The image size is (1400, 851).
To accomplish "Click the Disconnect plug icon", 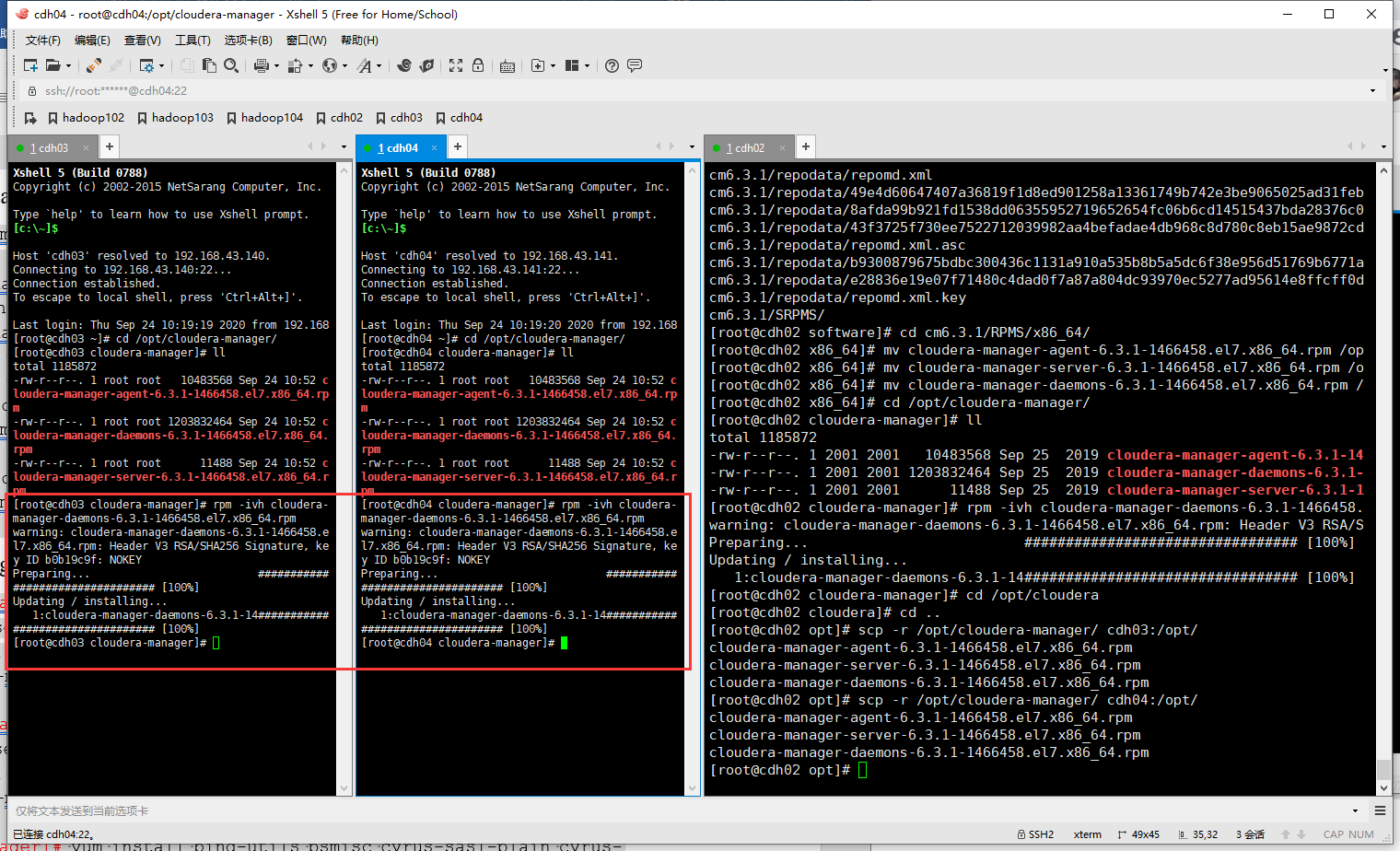I will 116,65.
